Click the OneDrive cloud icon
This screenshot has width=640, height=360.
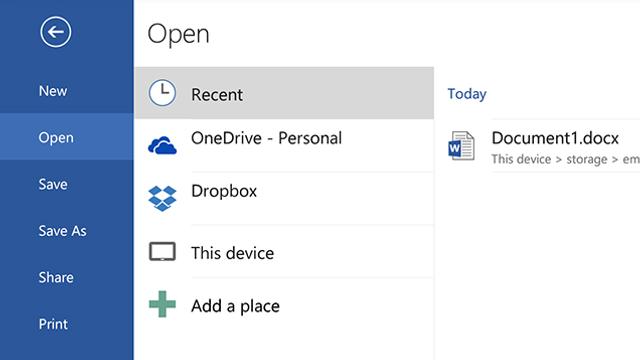point(162,145)
